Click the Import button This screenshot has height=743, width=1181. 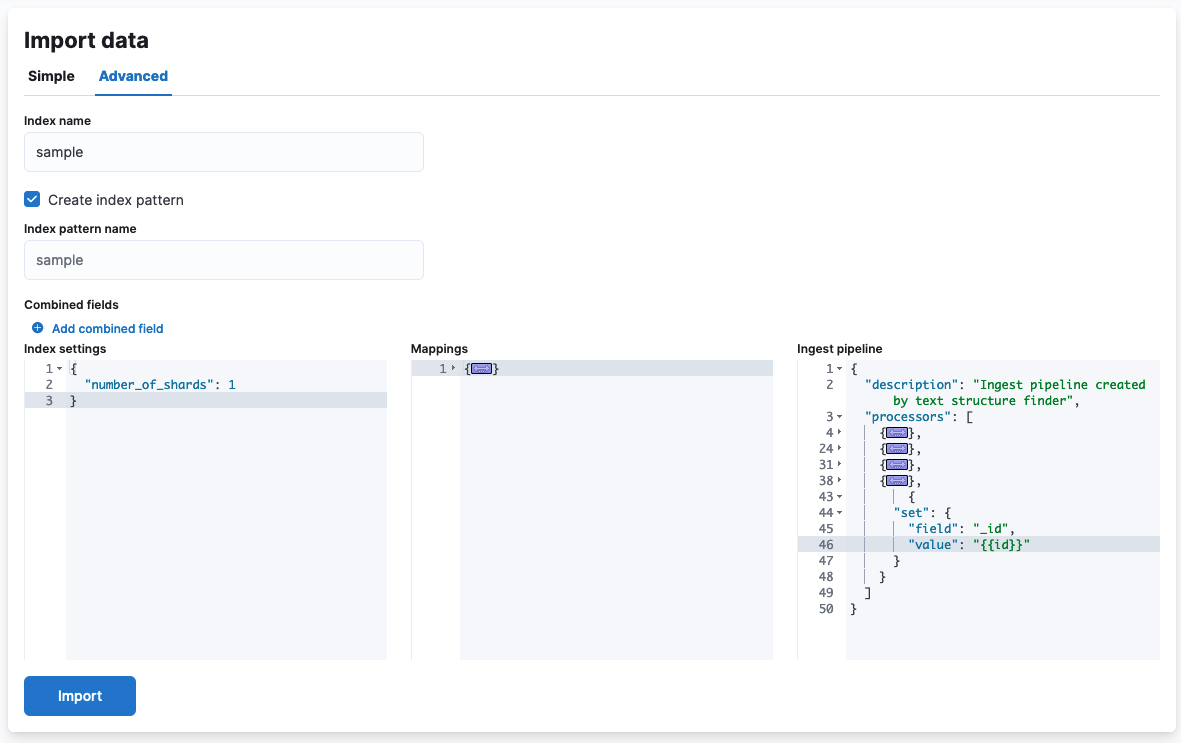coord(80,696)
